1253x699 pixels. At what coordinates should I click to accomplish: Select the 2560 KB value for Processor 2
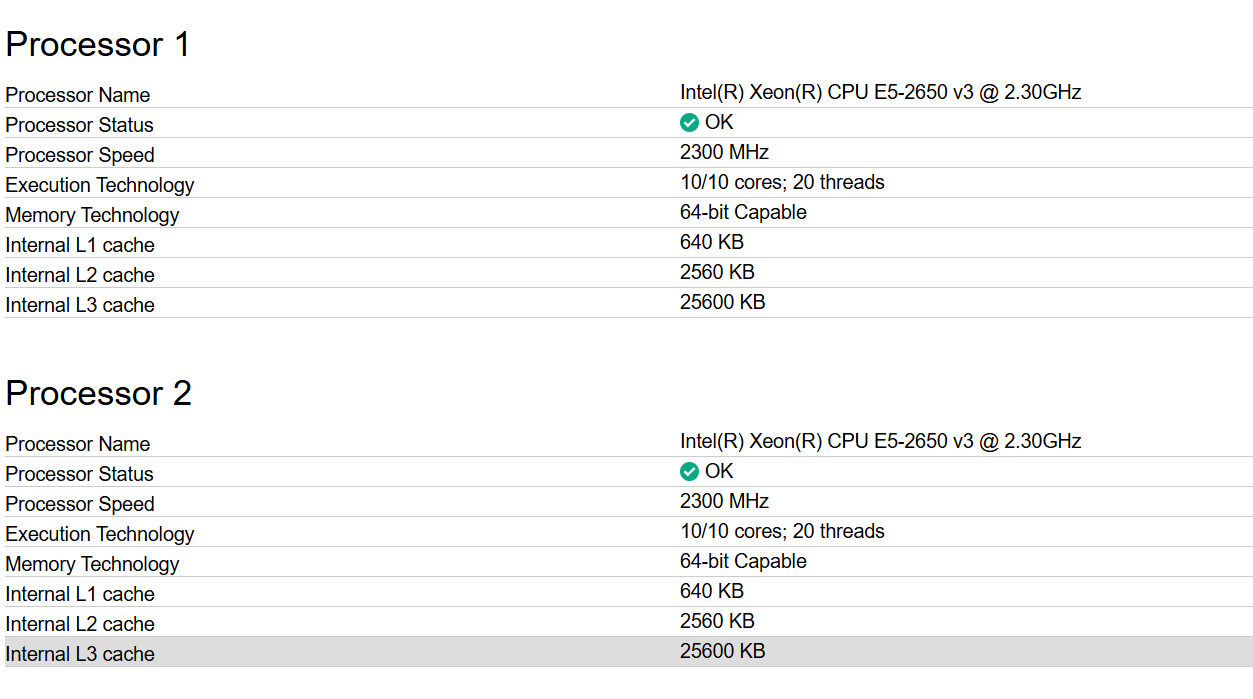coord(717,621)
